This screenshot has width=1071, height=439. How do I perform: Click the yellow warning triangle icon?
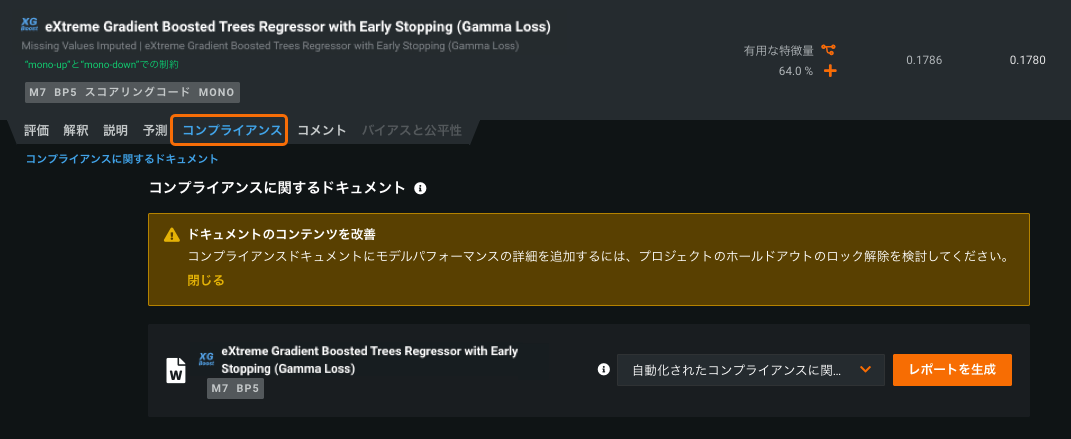pos(172,235)
